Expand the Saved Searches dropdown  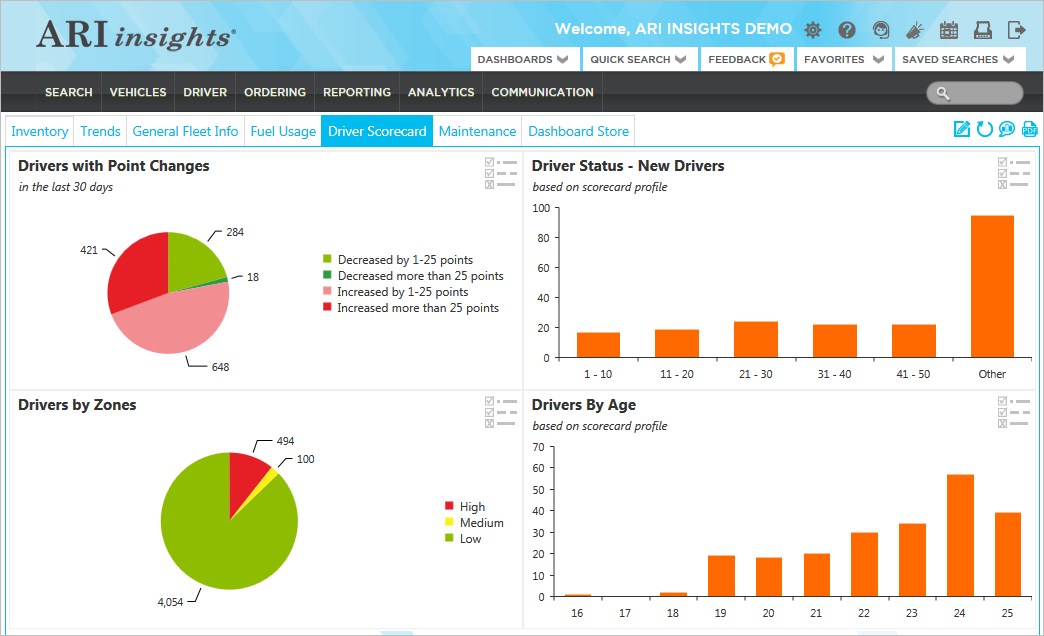tap(957, 60)
